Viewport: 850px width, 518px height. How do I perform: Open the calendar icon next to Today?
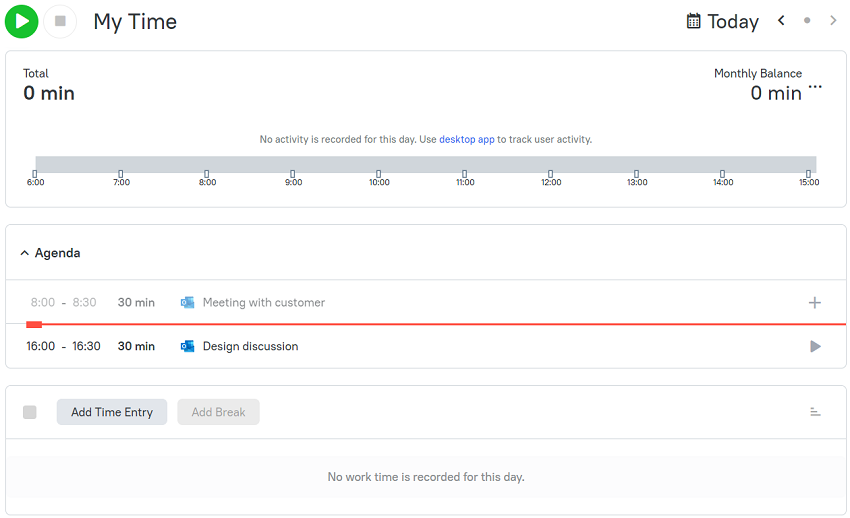[x=693, y=21]
